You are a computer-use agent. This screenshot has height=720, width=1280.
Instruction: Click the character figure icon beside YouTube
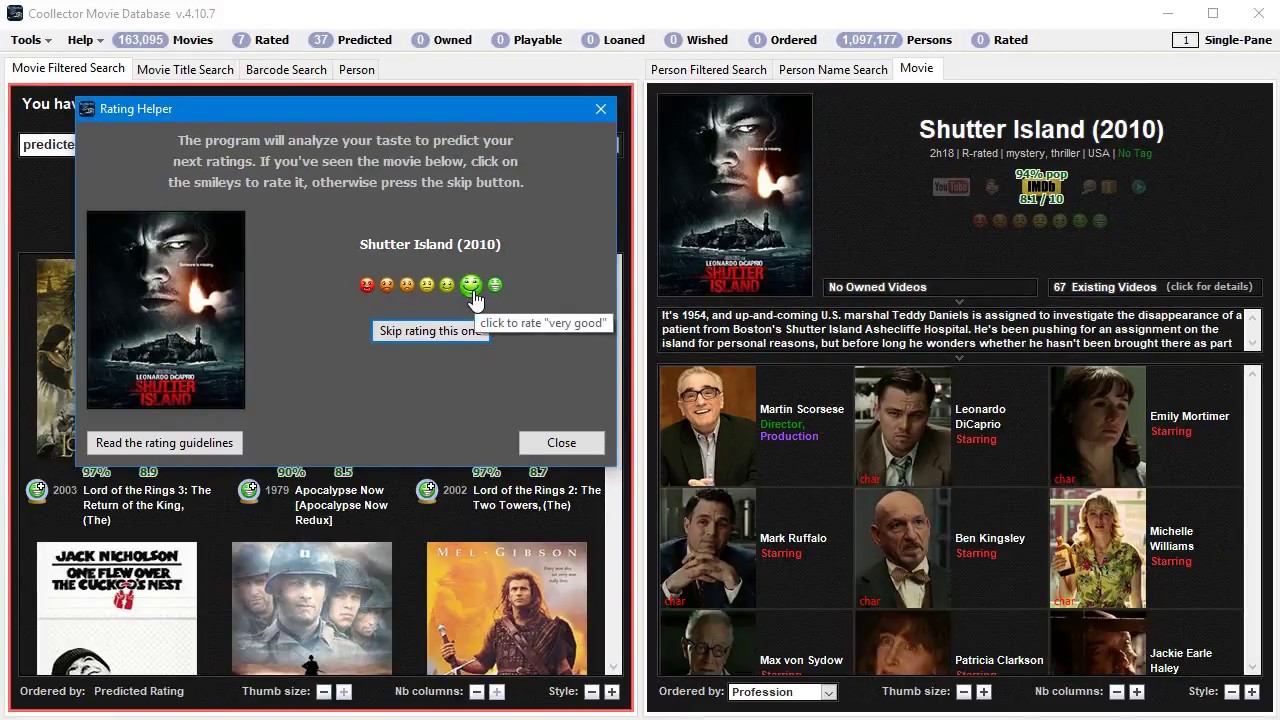coord(992,187)
